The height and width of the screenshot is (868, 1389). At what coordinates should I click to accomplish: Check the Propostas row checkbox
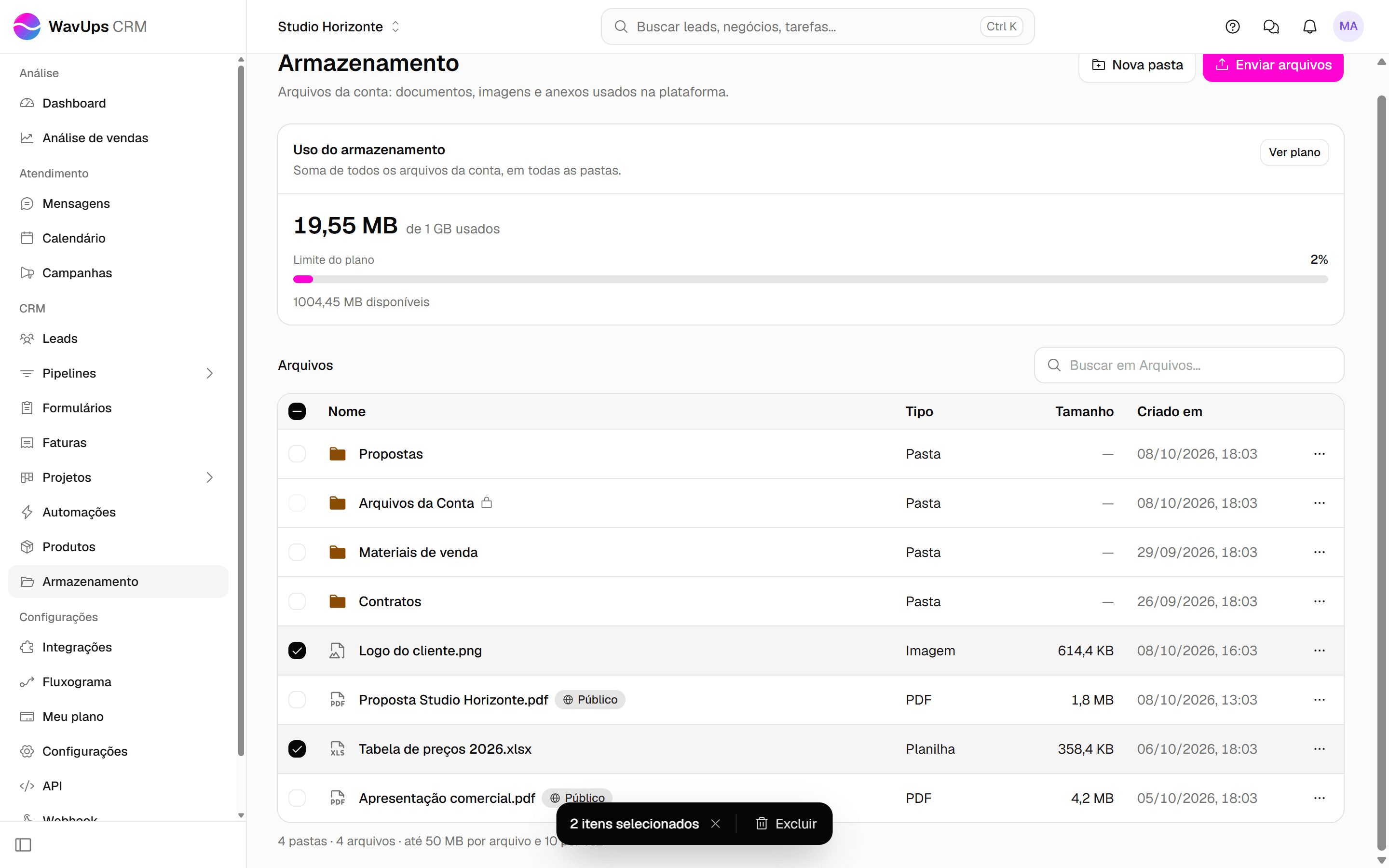(x=297, y=453)
